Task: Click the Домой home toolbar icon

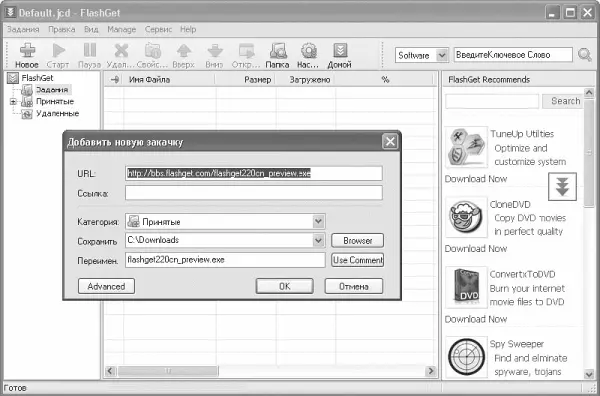Action: (x=340, y=51)
